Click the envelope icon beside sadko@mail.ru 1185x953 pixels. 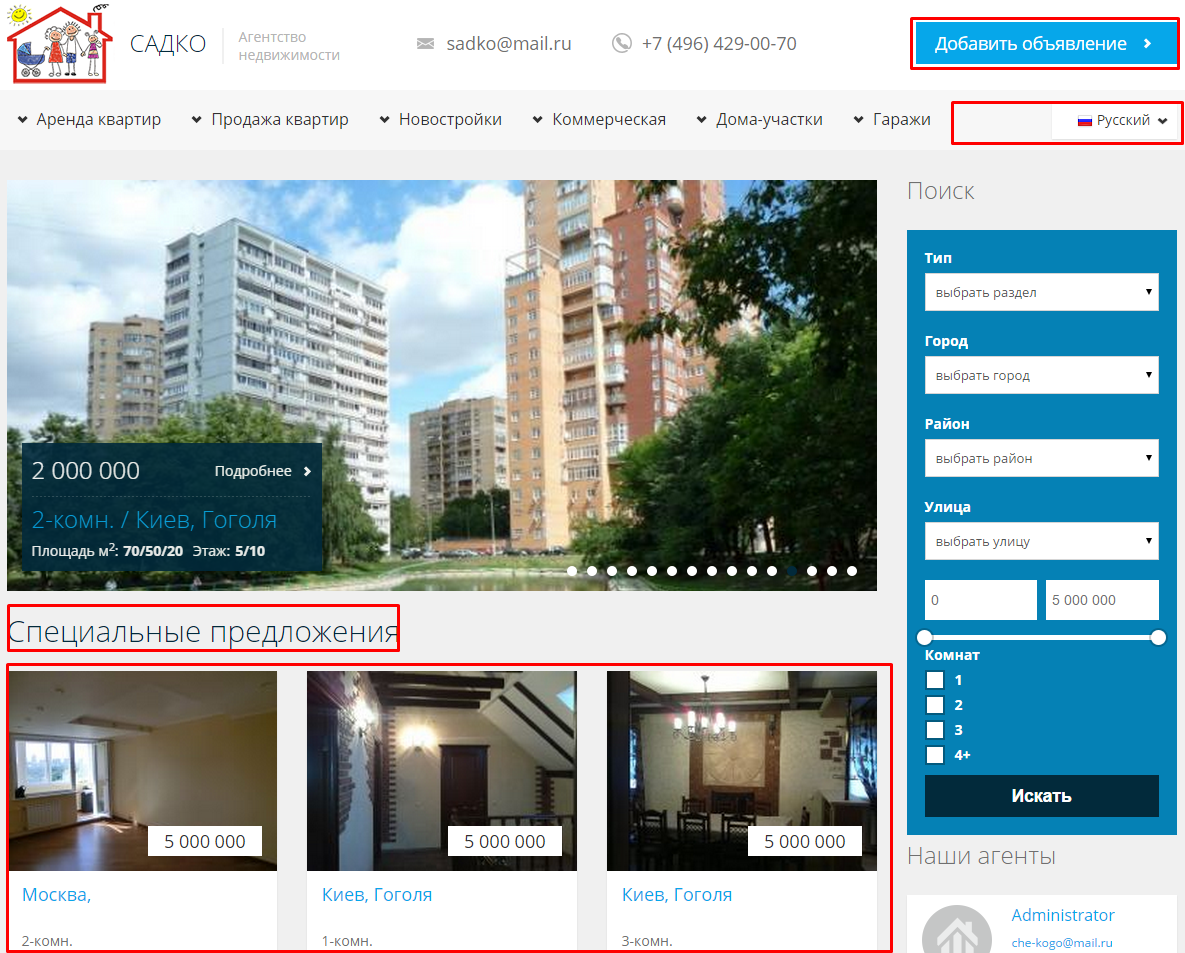point(425,44)
